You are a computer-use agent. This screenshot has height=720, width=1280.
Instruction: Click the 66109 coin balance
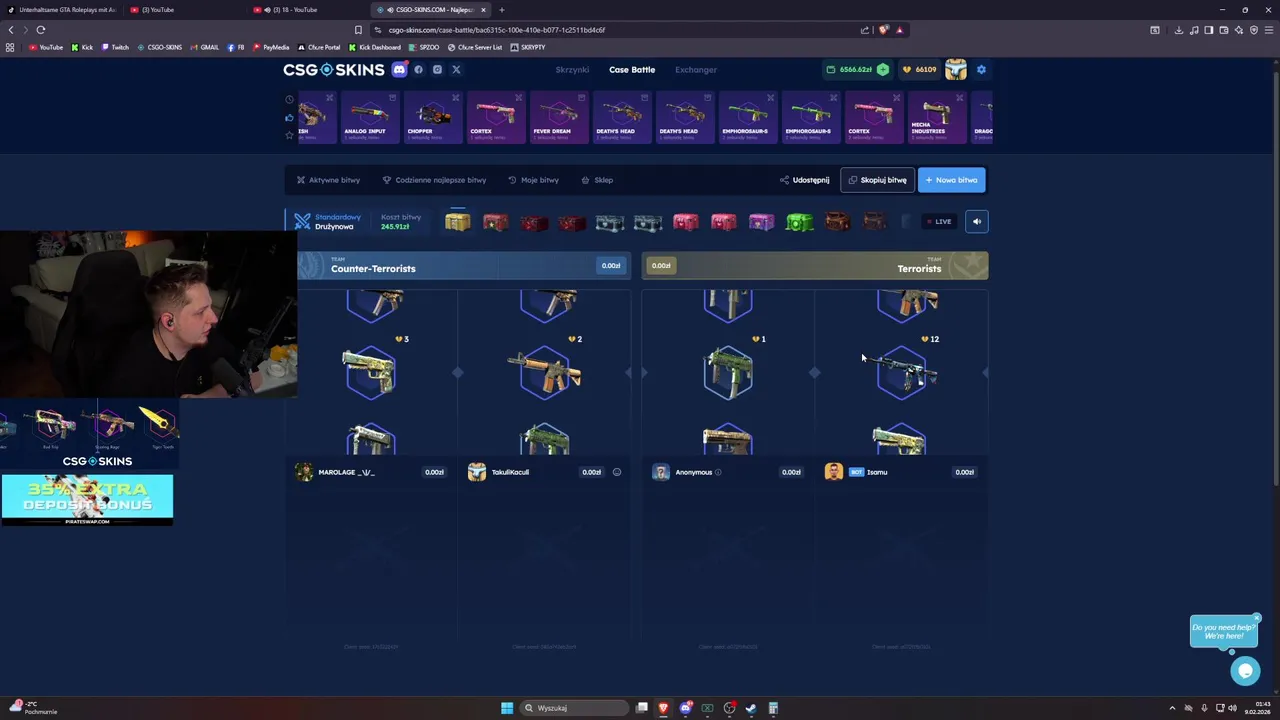click(920, 69)
